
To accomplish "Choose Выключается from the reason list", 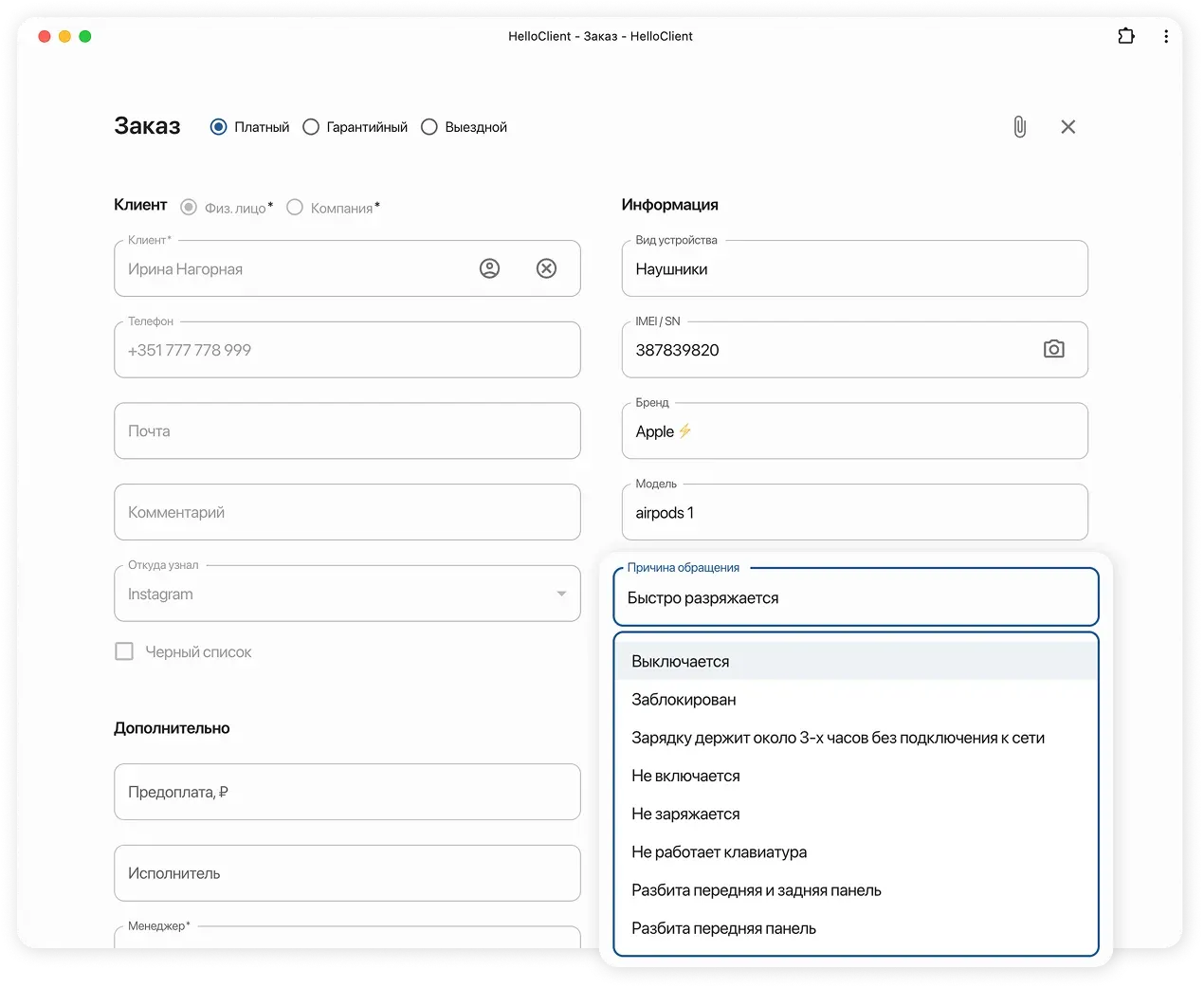I will [680, 662].
